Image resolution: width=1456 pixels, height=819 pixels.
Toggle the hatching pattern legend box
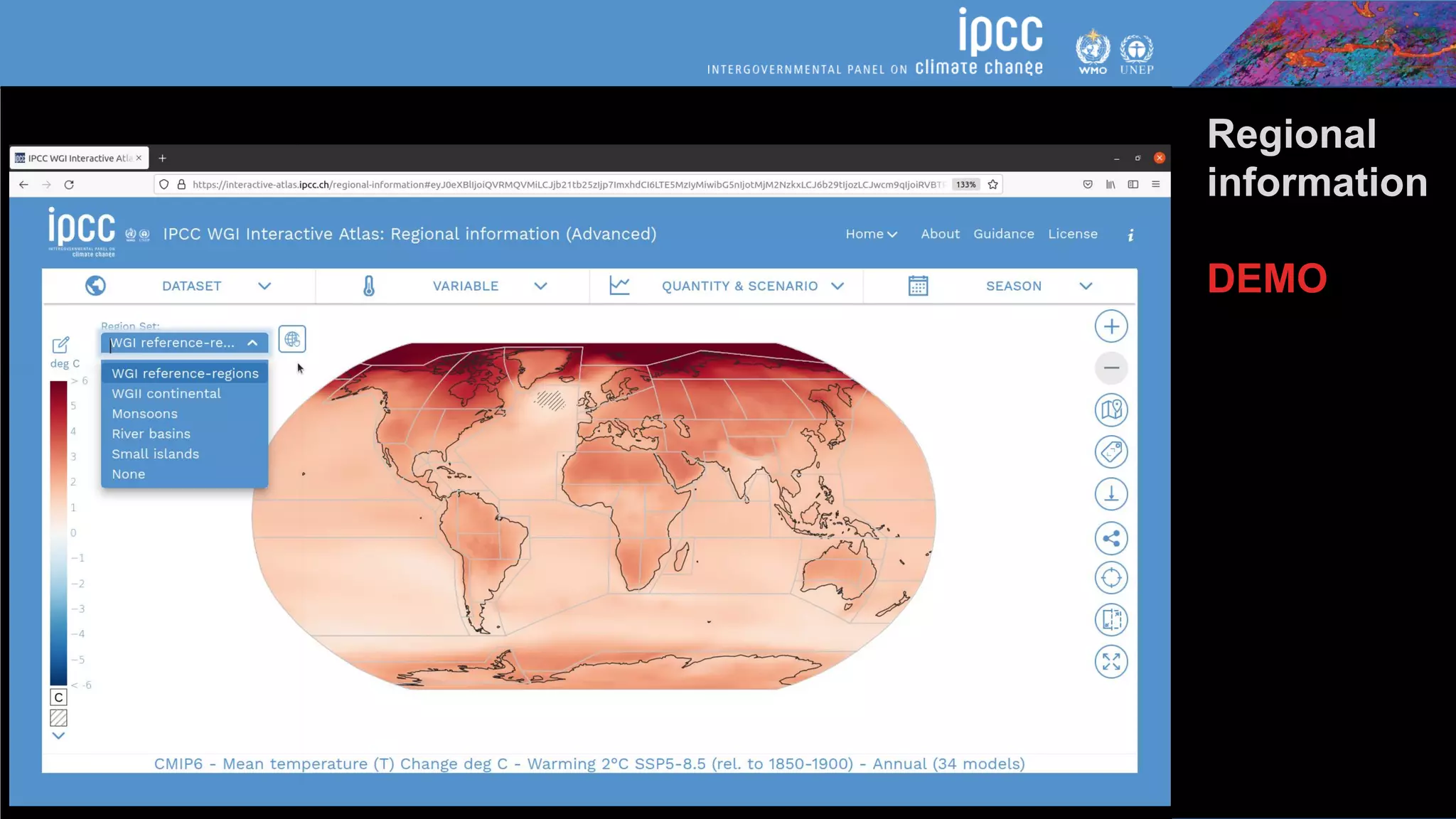(59, 718)
